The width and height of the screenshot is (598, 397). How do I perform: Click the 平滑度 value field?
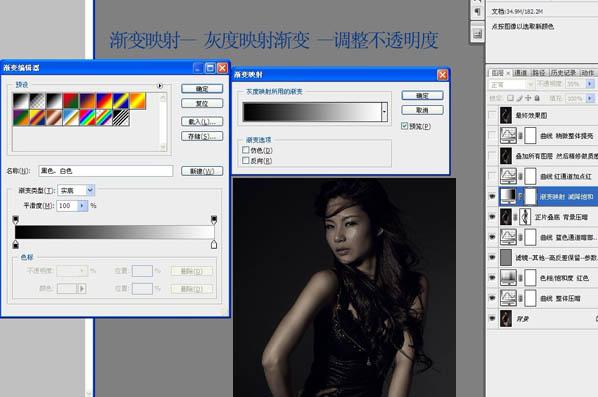point(67,206)
